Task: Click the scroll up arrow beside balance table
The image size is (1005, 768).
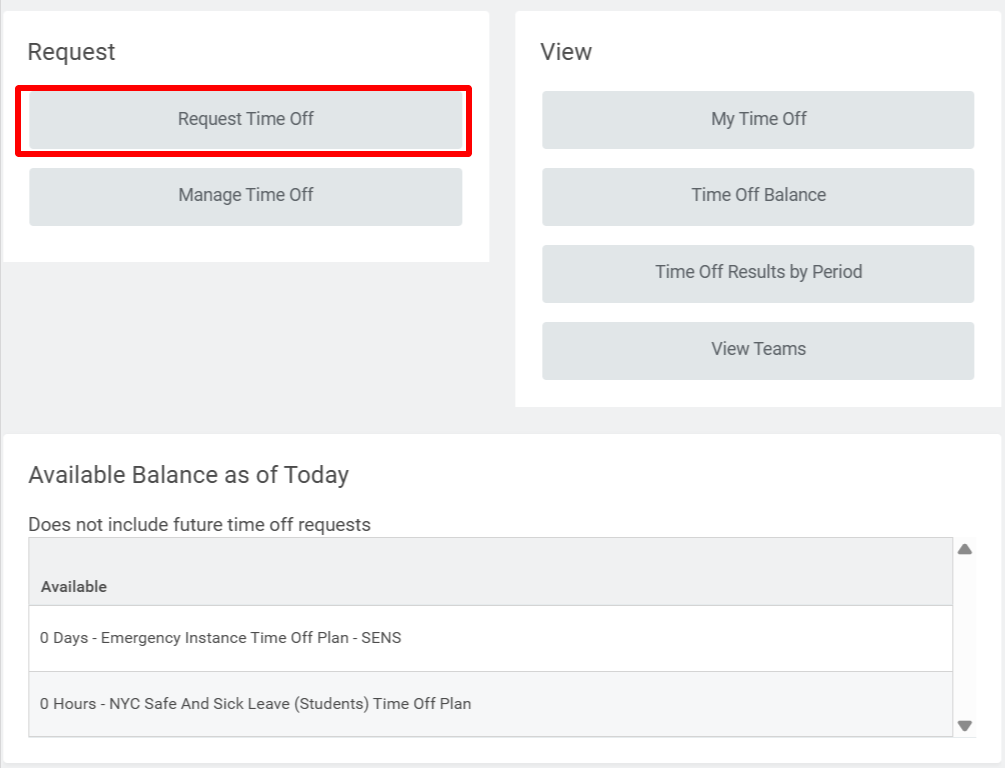Action: point(965,549)
